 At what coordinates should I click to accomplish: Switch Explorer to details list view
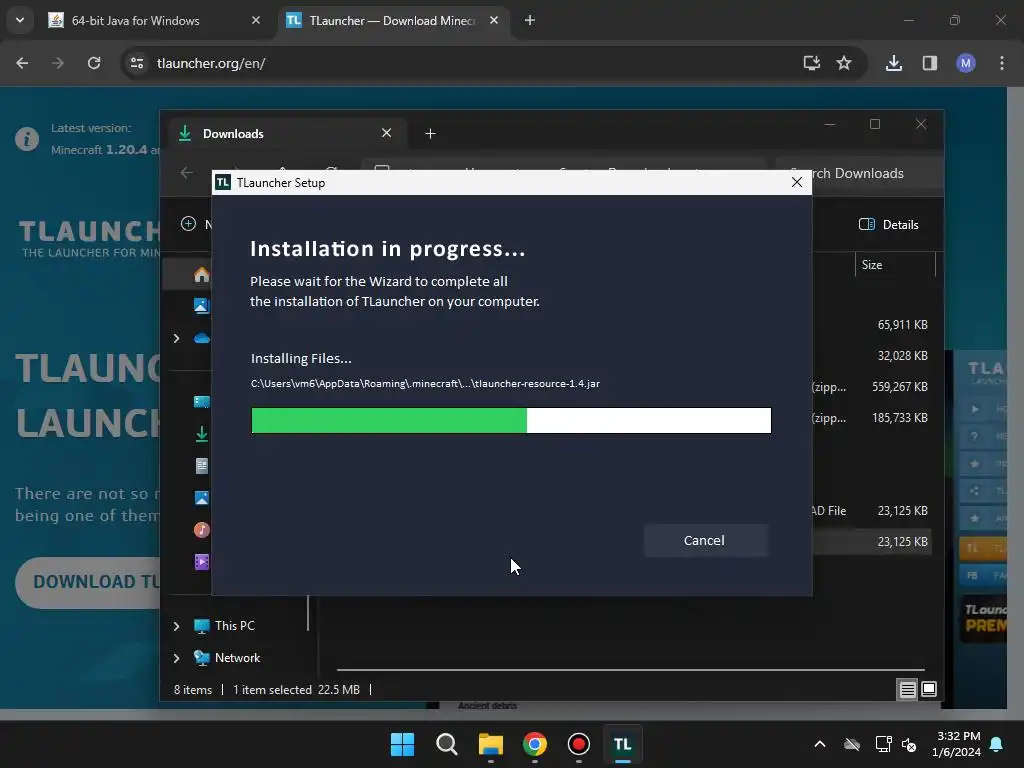coord(907,690)
